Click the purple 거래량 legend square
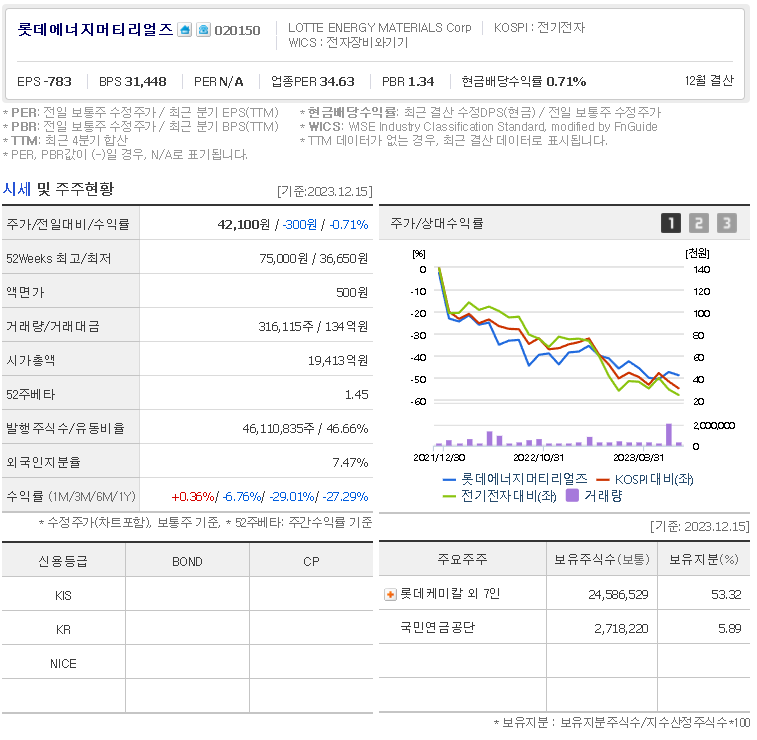Screen dimensions: 757x740 coord(572,496)
